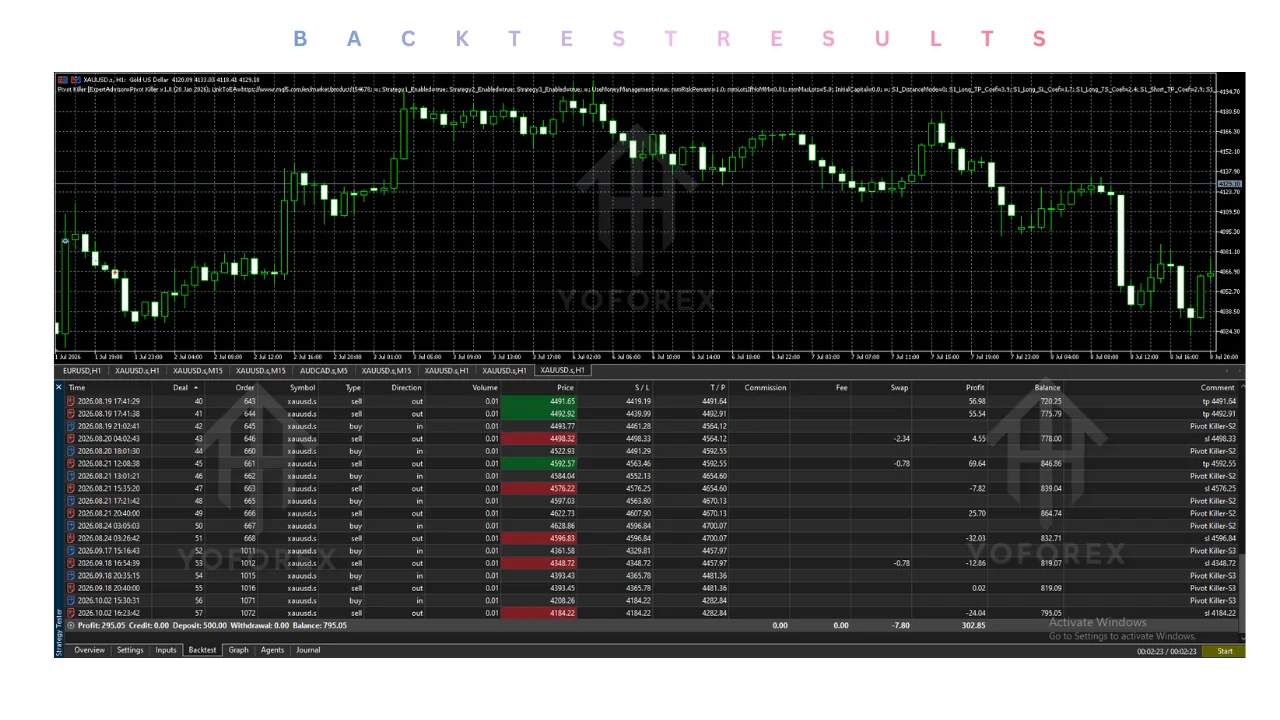Open the Inputs tab
This screenshot has width=1280, height=720.
pyautogui.click(x=166, y=650)
